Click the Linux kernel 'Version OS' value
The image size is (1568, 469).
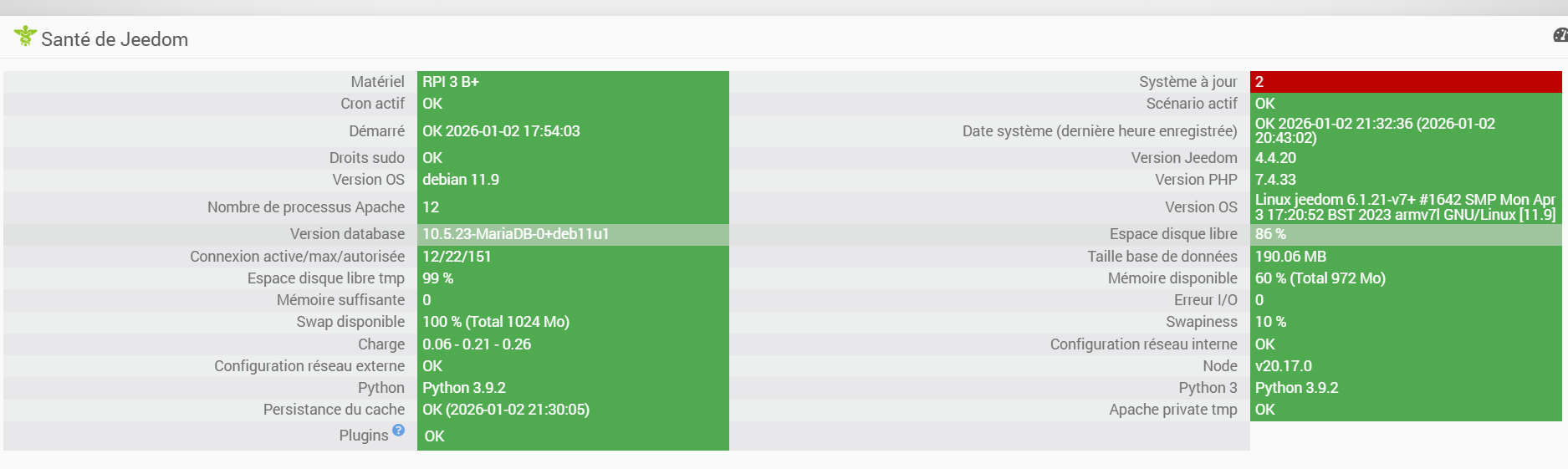(x=1404, y=207)
